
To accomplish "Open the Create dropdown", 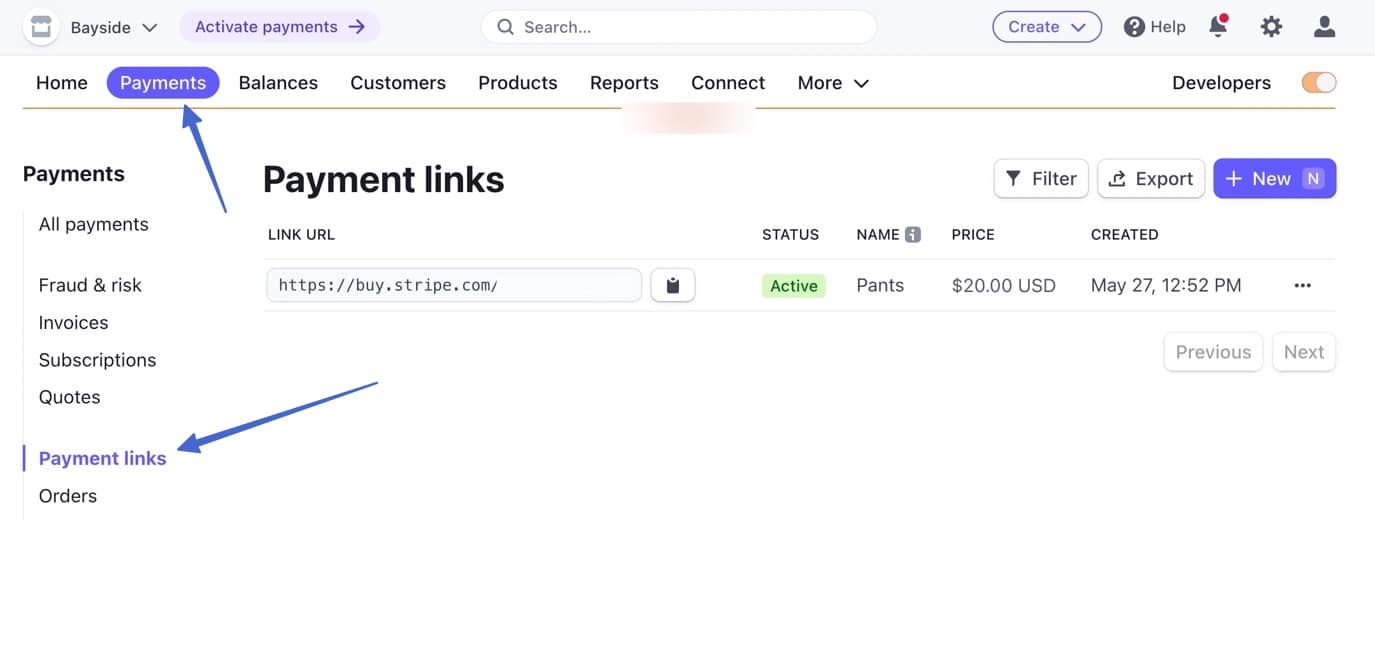I will (1046, 27).
